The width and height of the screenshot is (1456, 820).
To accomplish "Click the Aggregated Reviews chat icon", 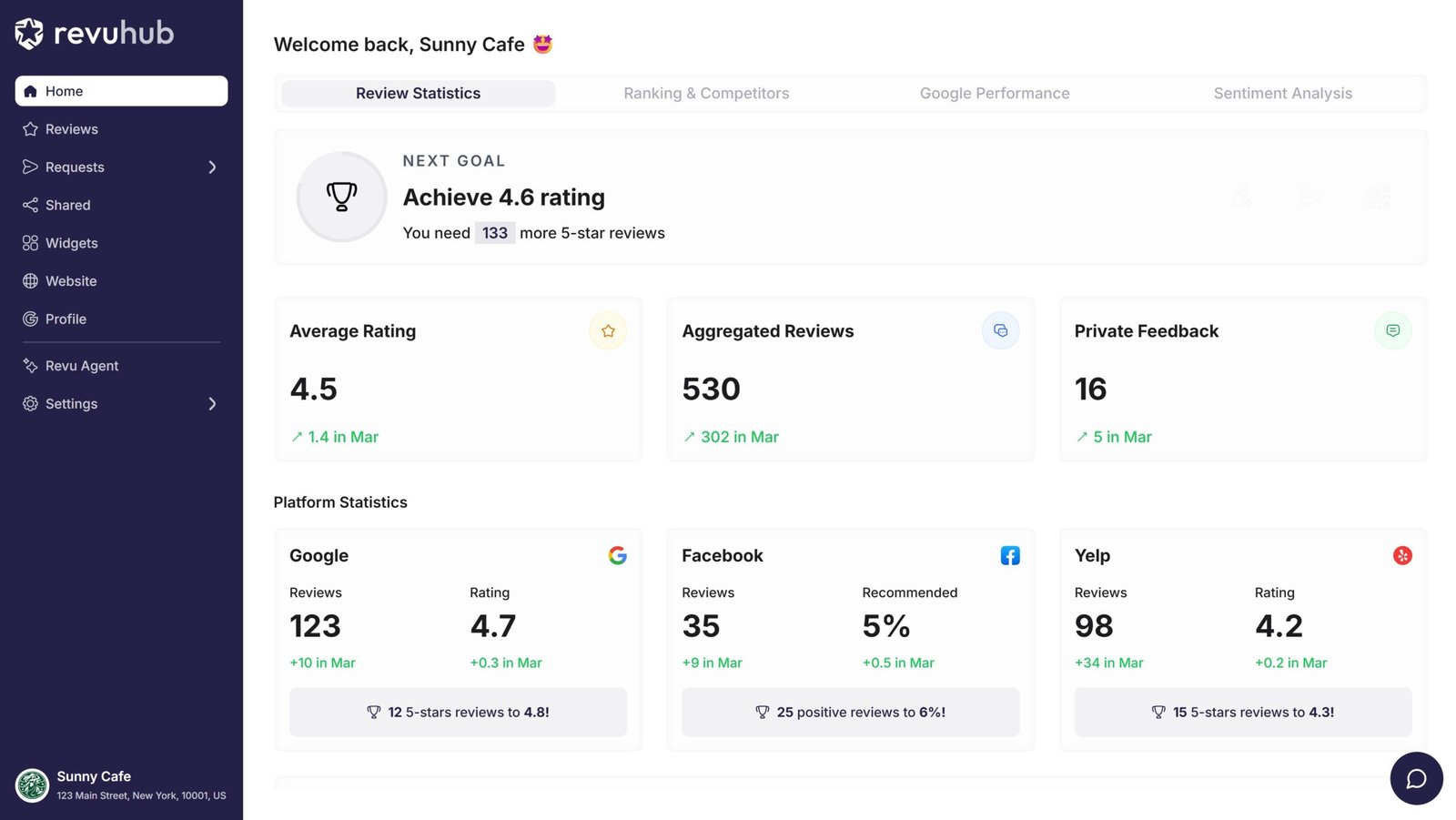I will pos(1000,331).
